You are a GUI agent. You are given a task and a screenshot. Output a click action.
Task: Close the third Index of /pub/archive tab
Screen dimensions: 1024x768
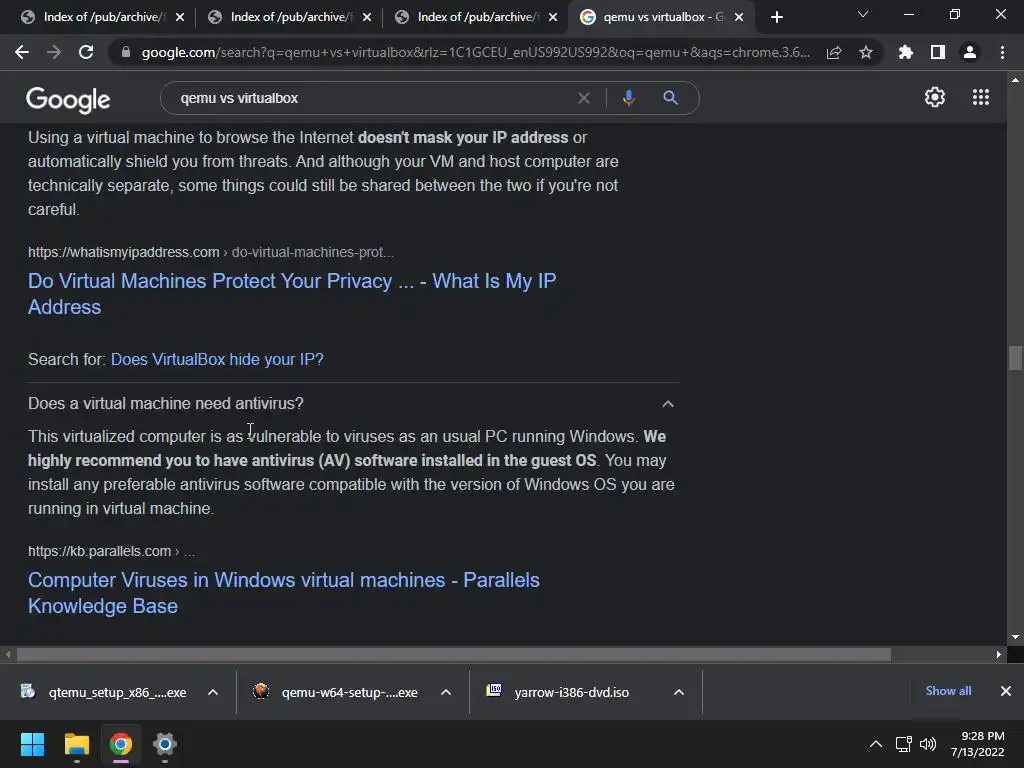click(x=553, y=17)
